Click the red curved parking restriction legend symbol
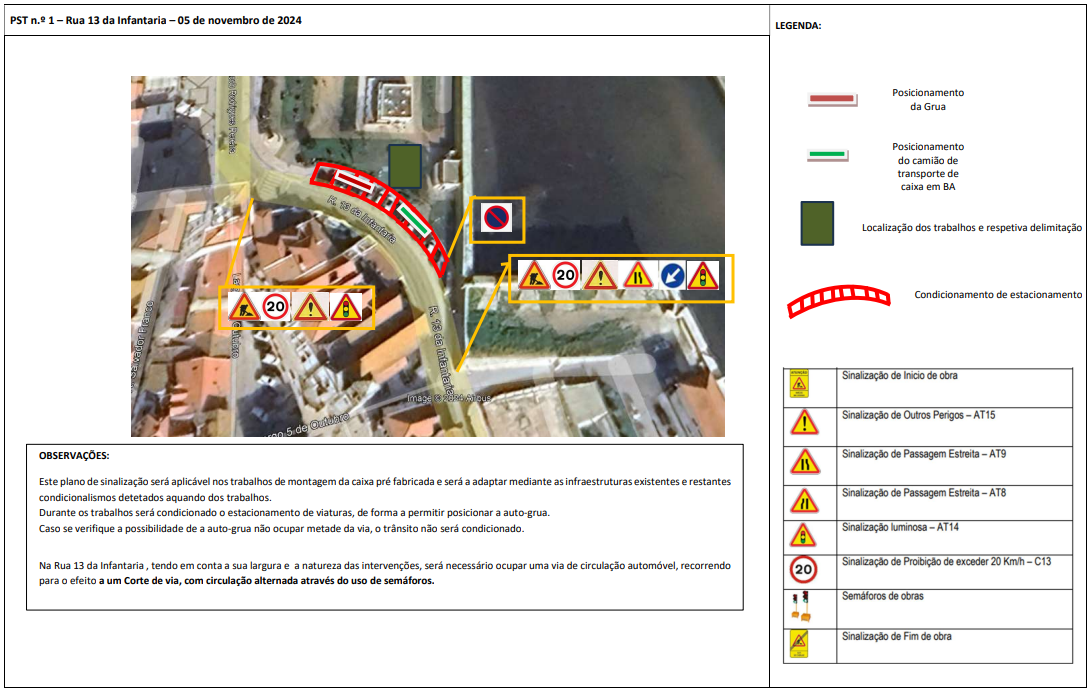The height and width of the screenshot is (689, 1088). 839,300
